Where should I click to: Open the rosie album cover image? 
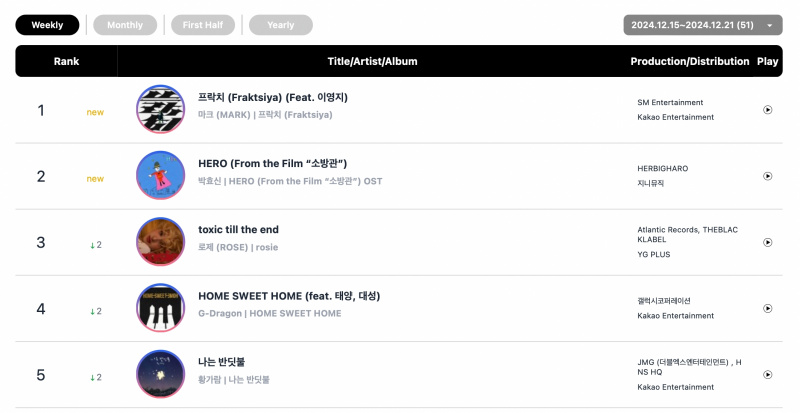tap(161, 242)
